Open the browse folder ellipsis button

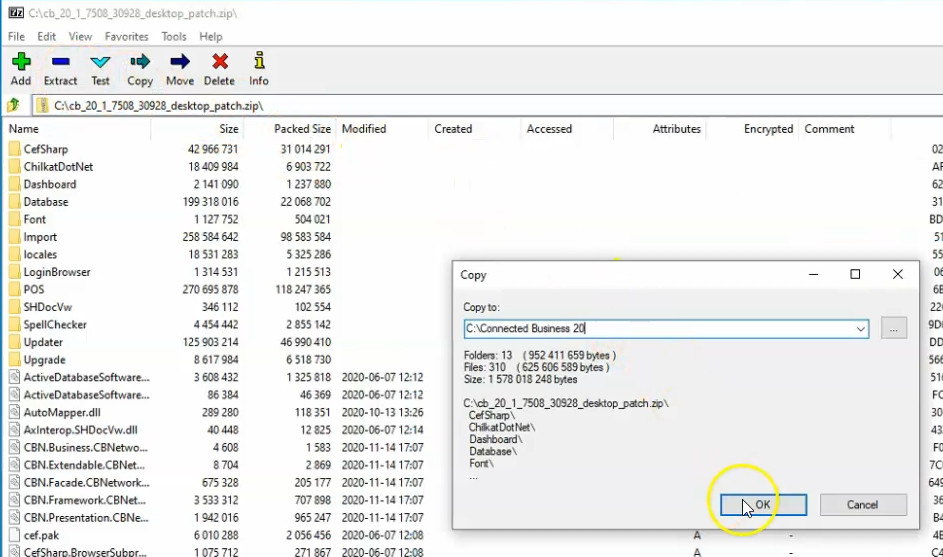click(x=893, y=328)
